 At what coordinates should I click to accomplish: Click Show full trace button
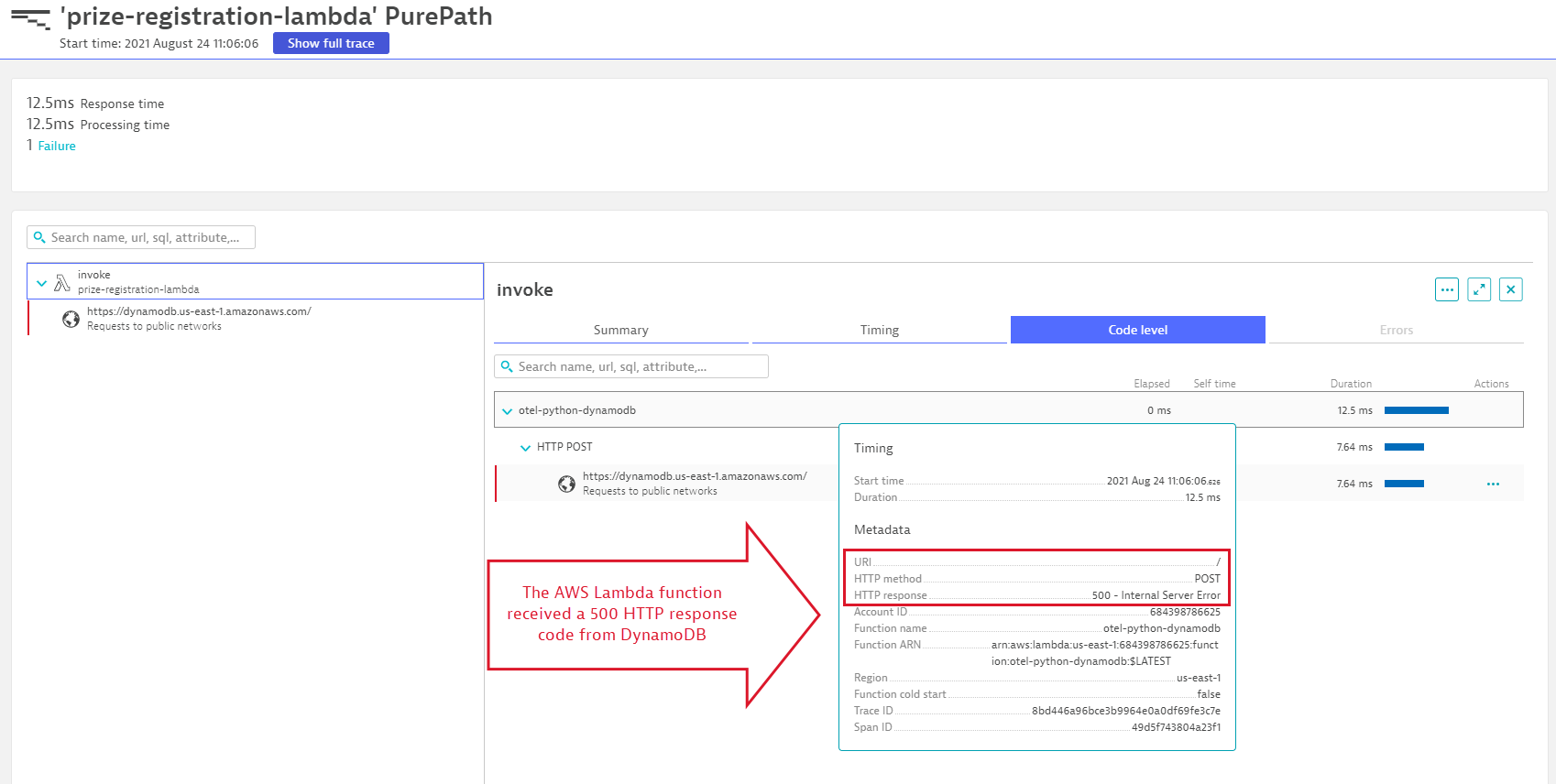tap(331, 43)
